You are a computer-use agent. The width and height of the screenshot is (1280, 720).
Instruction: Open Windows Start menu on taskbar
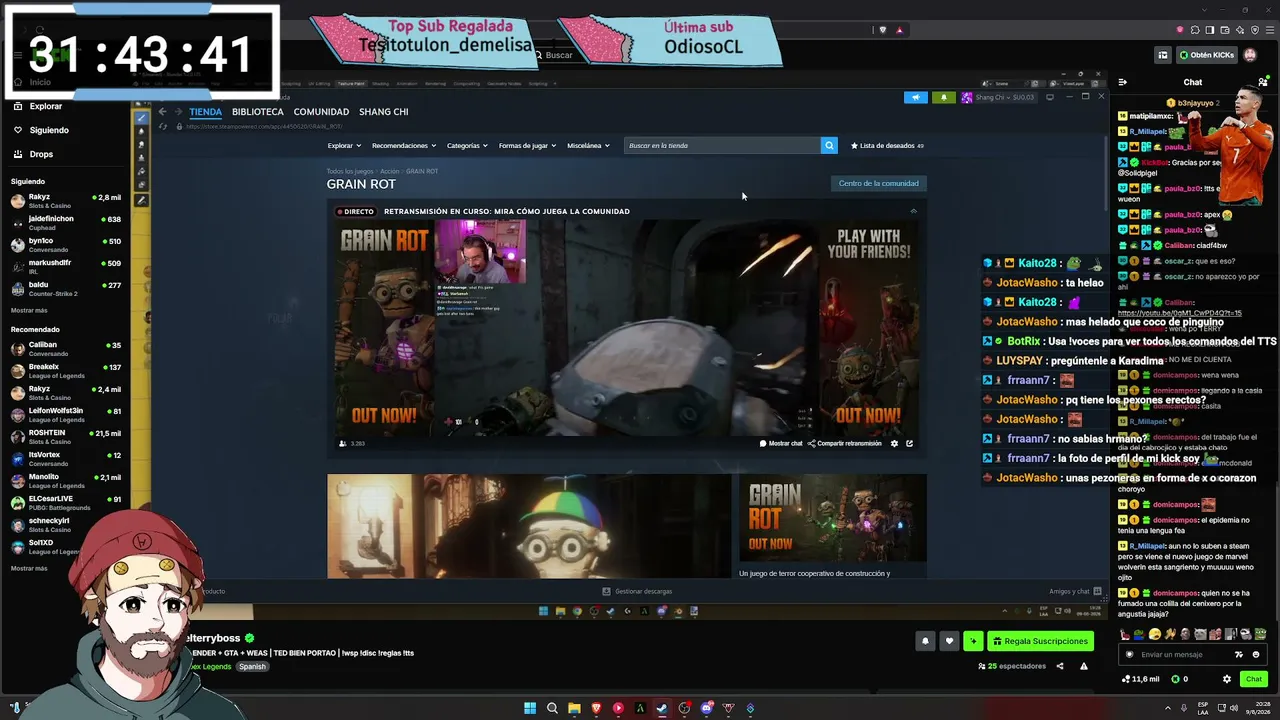530,709
